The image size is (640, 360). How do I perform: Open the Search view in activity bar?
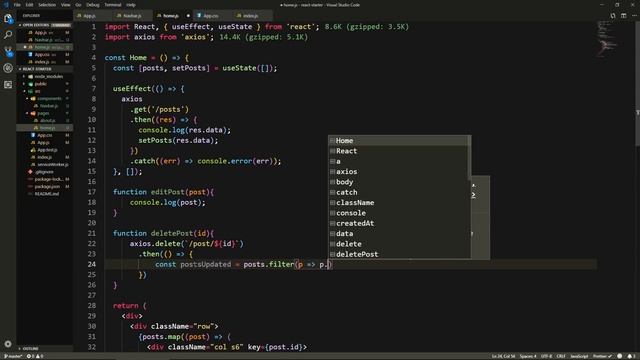pyautogui.click(x=8, y=35)
